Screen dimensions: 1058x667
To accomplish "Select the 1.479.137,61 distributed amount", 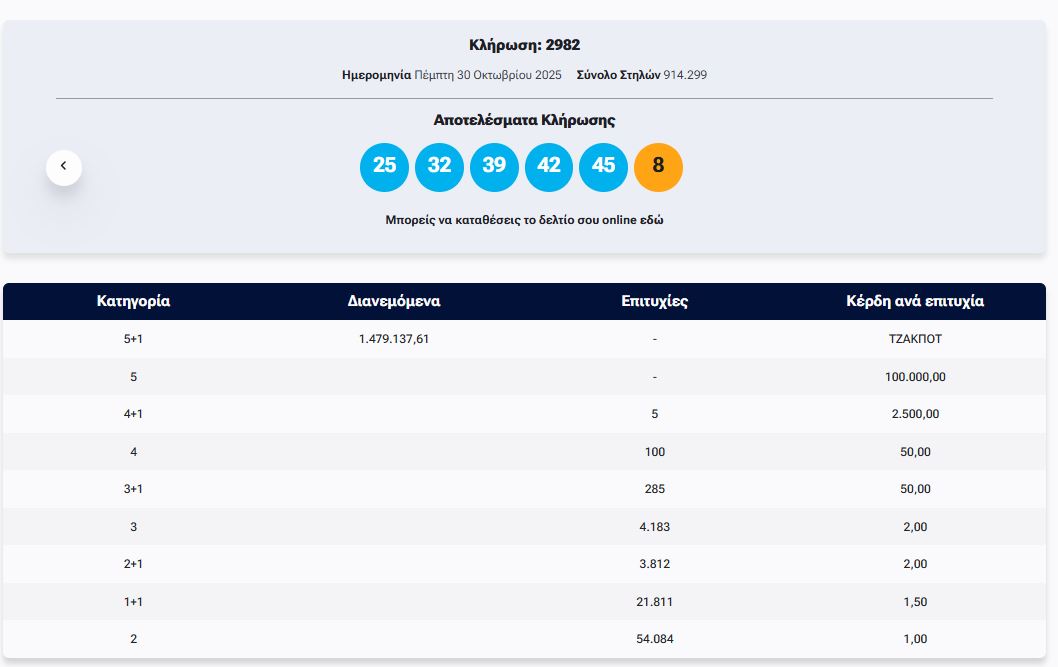I will pyautogui.click(x=394, y=339).
